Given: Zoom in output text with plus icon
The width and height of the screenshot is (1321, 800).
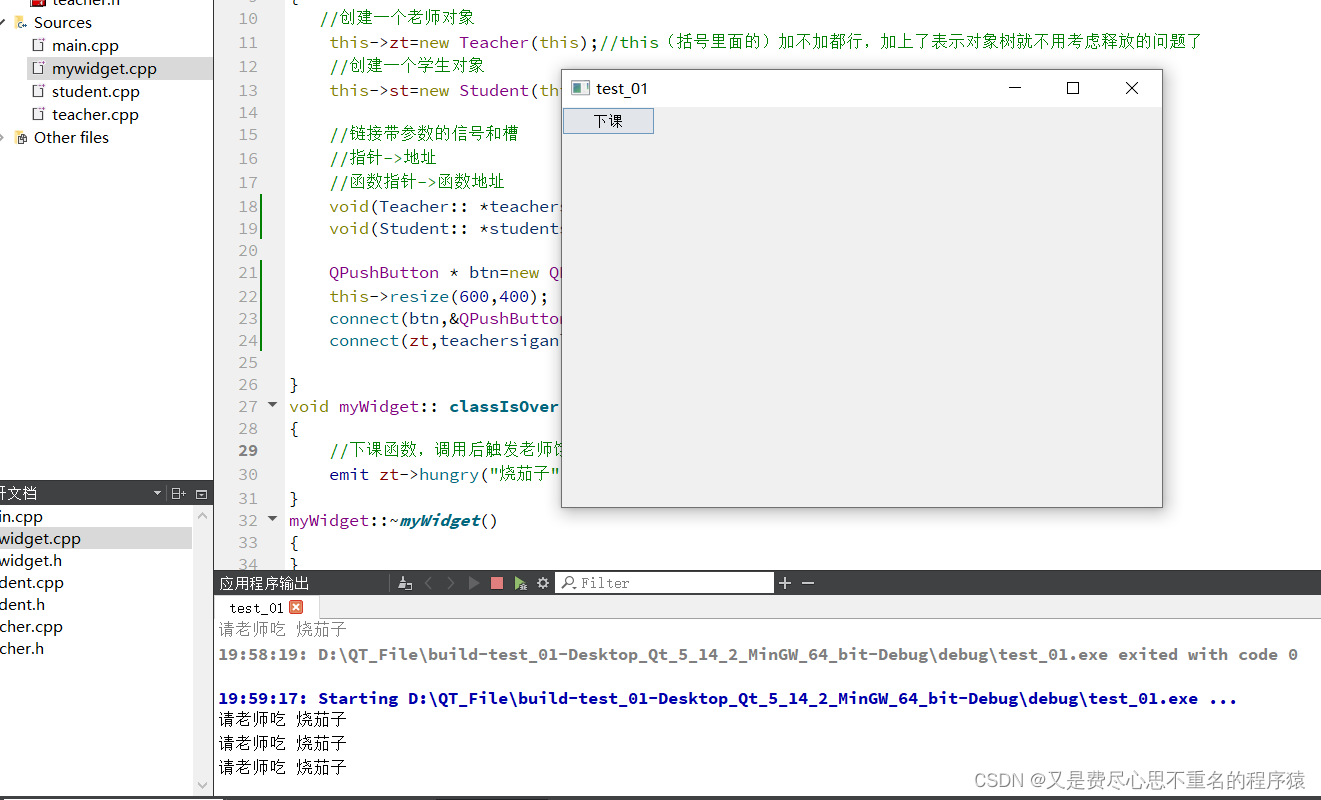Looking at the screenshot, I should 785,583.
